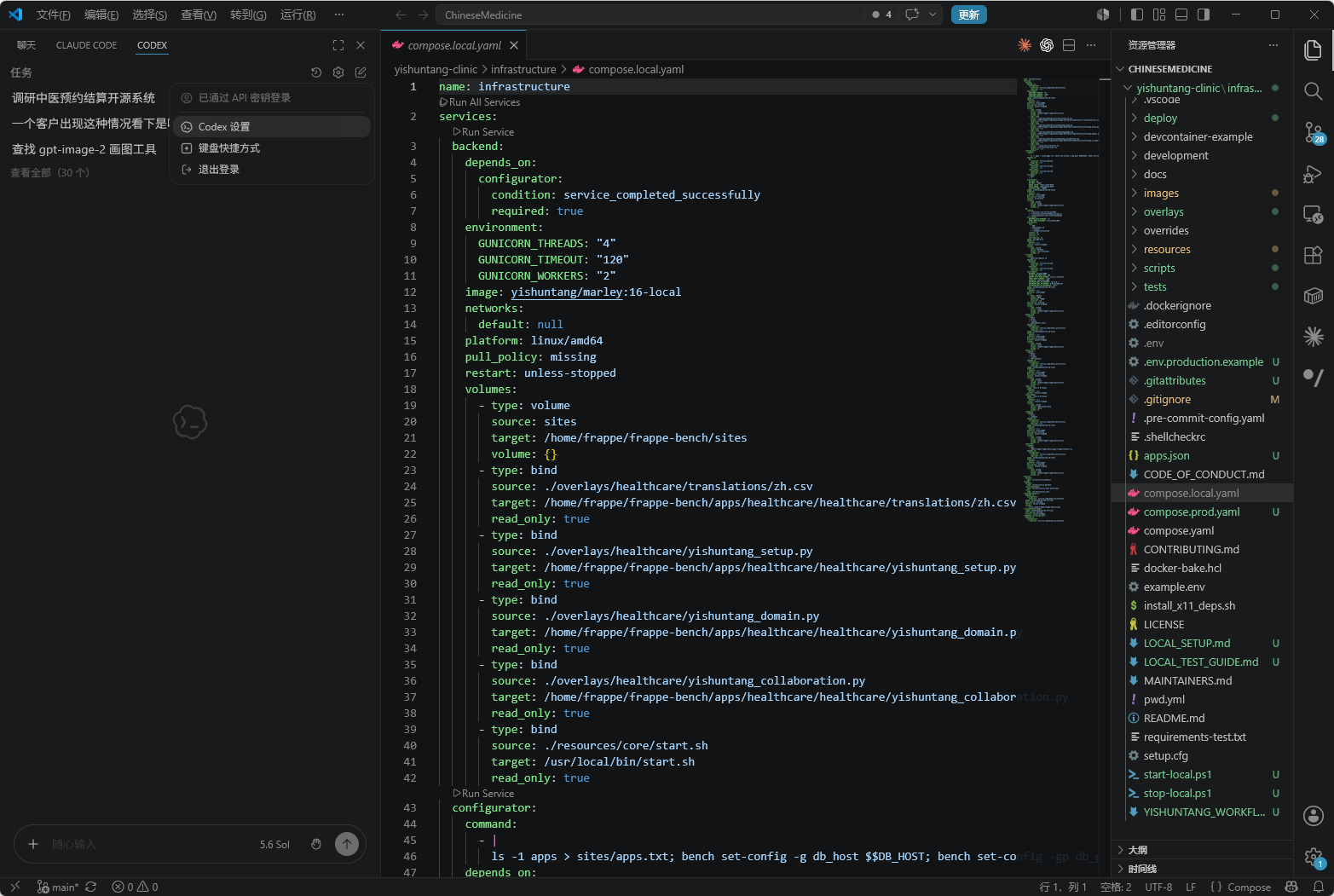
Task: Select the 5.6 Sol model picker
Action: [x=274, y=845]
